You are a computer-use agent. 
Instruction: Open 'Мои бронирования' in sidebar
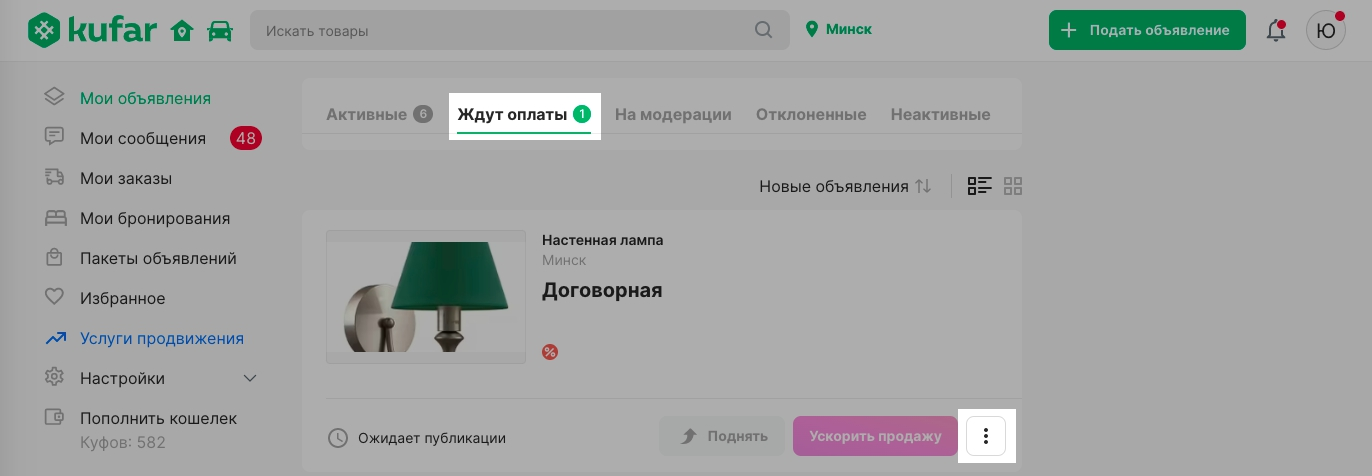click(x=155, y=218)
